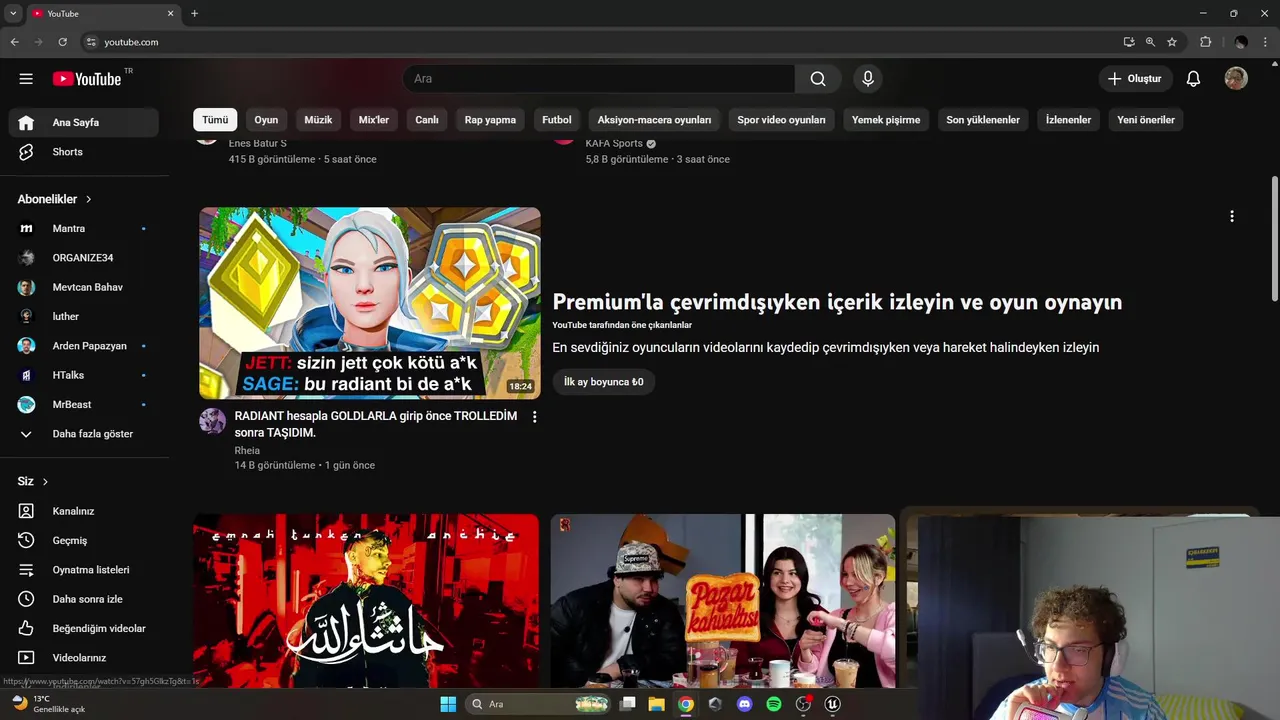The width and height of the screenshot is (1280, 720).
Task: Select the Canlı filter chip
Action: pyautogui.click(x=427, y=120)
